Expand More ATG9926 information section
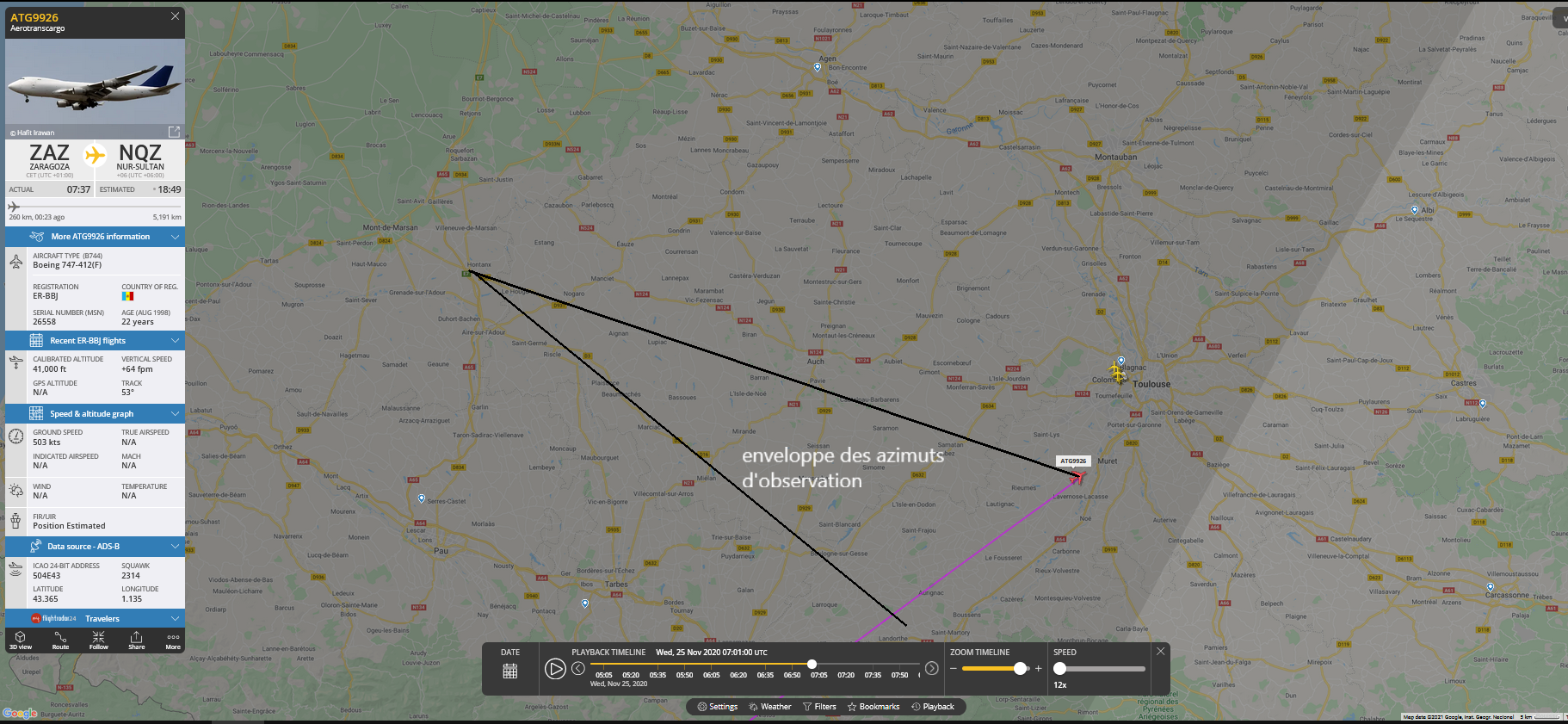The width and height of the screenshot is (1568, 724). click(x=95, y=237)
